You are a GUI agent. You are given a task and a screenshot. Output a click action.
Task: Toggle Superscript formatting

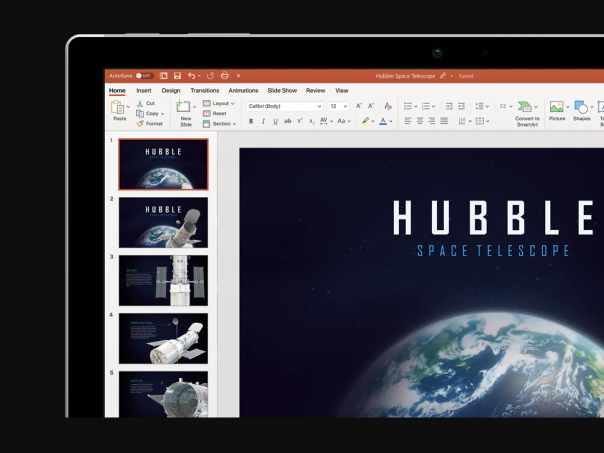pos(300,121)
